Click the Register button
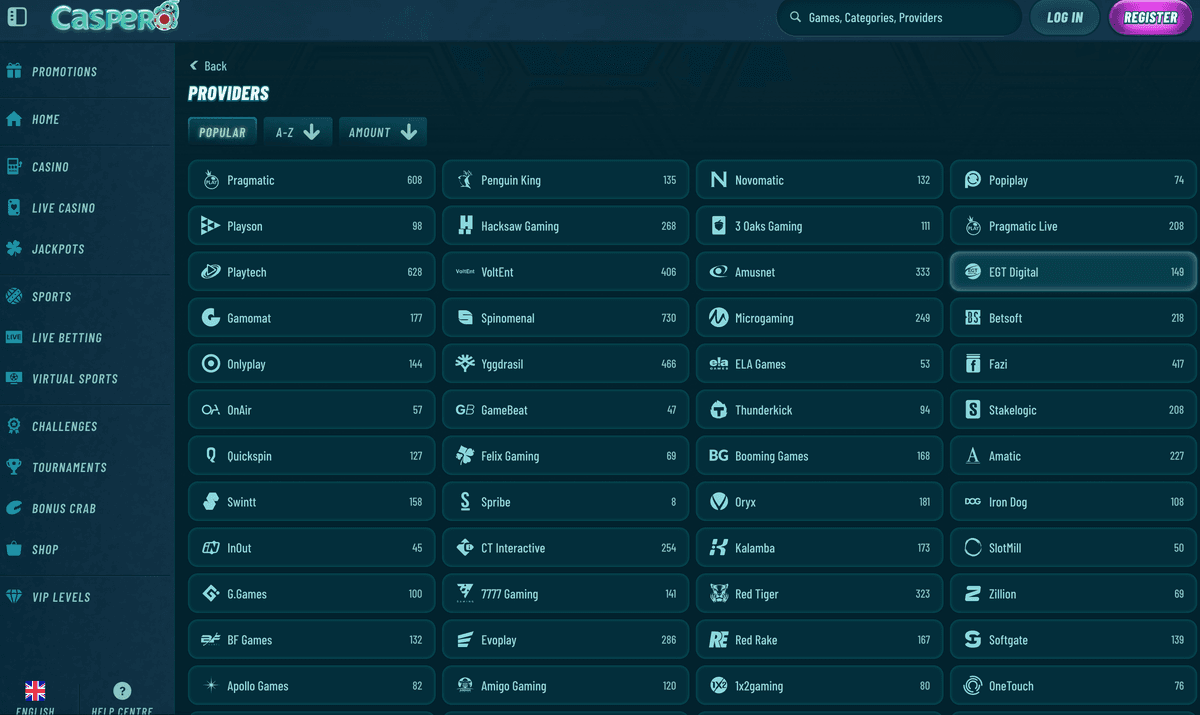 [1150, 18]
